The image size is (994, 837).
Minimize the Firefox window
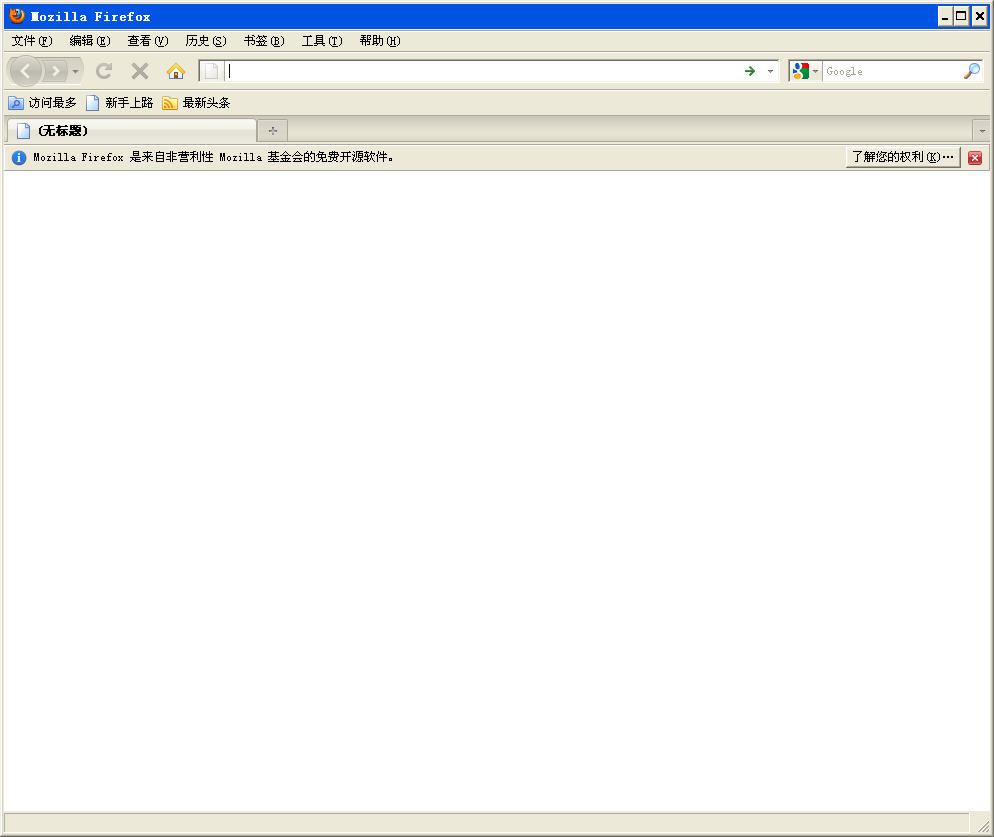pos(945,16)
